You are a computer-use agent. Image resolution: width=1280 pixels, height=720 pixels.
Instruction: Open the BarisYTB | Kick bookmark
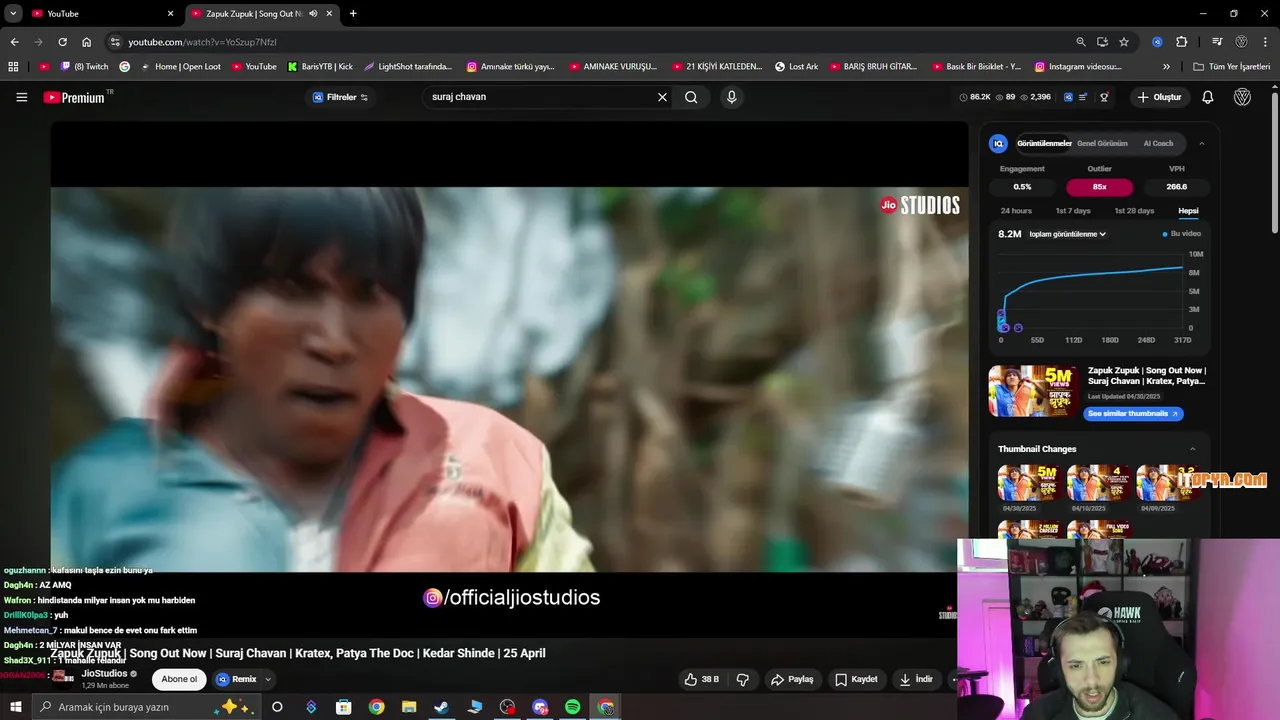click(x=320, y=67)
